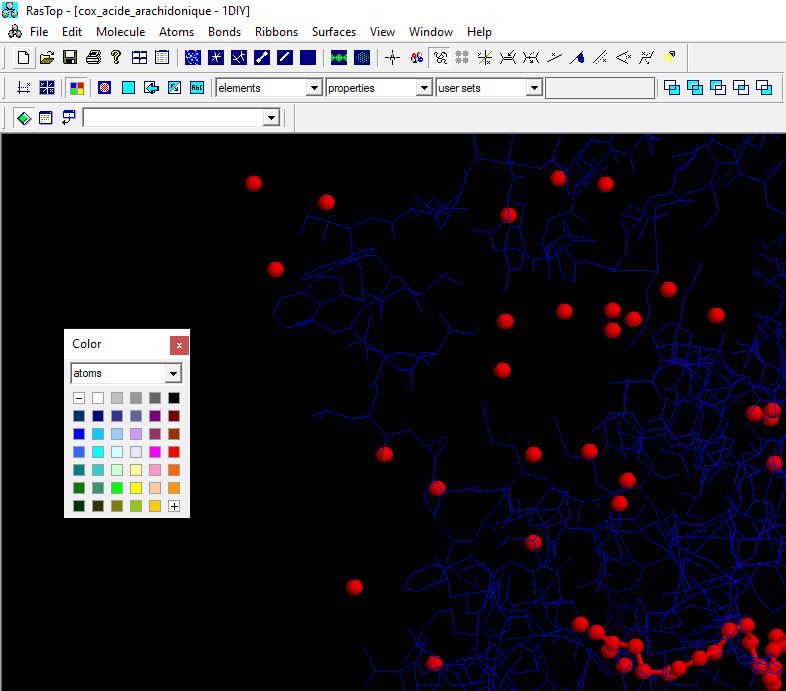Create a new document with blank-page icon
The height and width of the screenshot is (691, 786).
[x=23, y=58]
